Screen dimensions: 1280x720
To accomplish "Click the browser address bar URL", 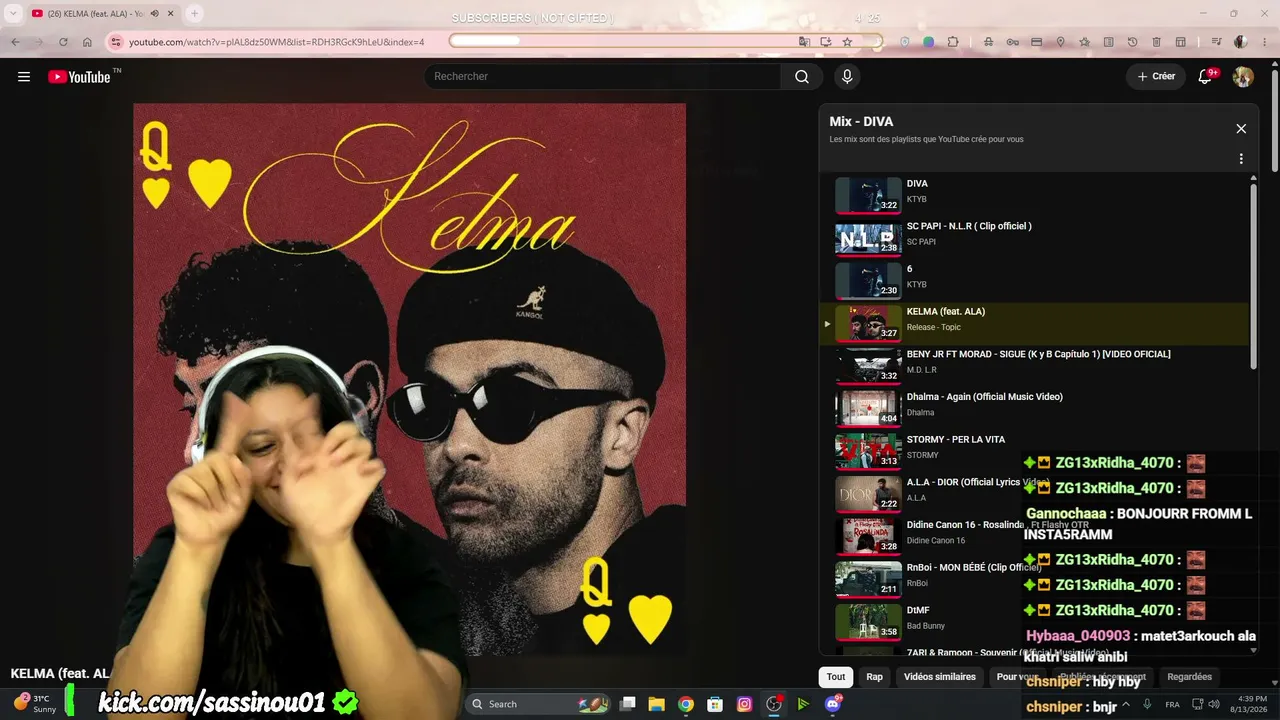I will click(277, 42).
